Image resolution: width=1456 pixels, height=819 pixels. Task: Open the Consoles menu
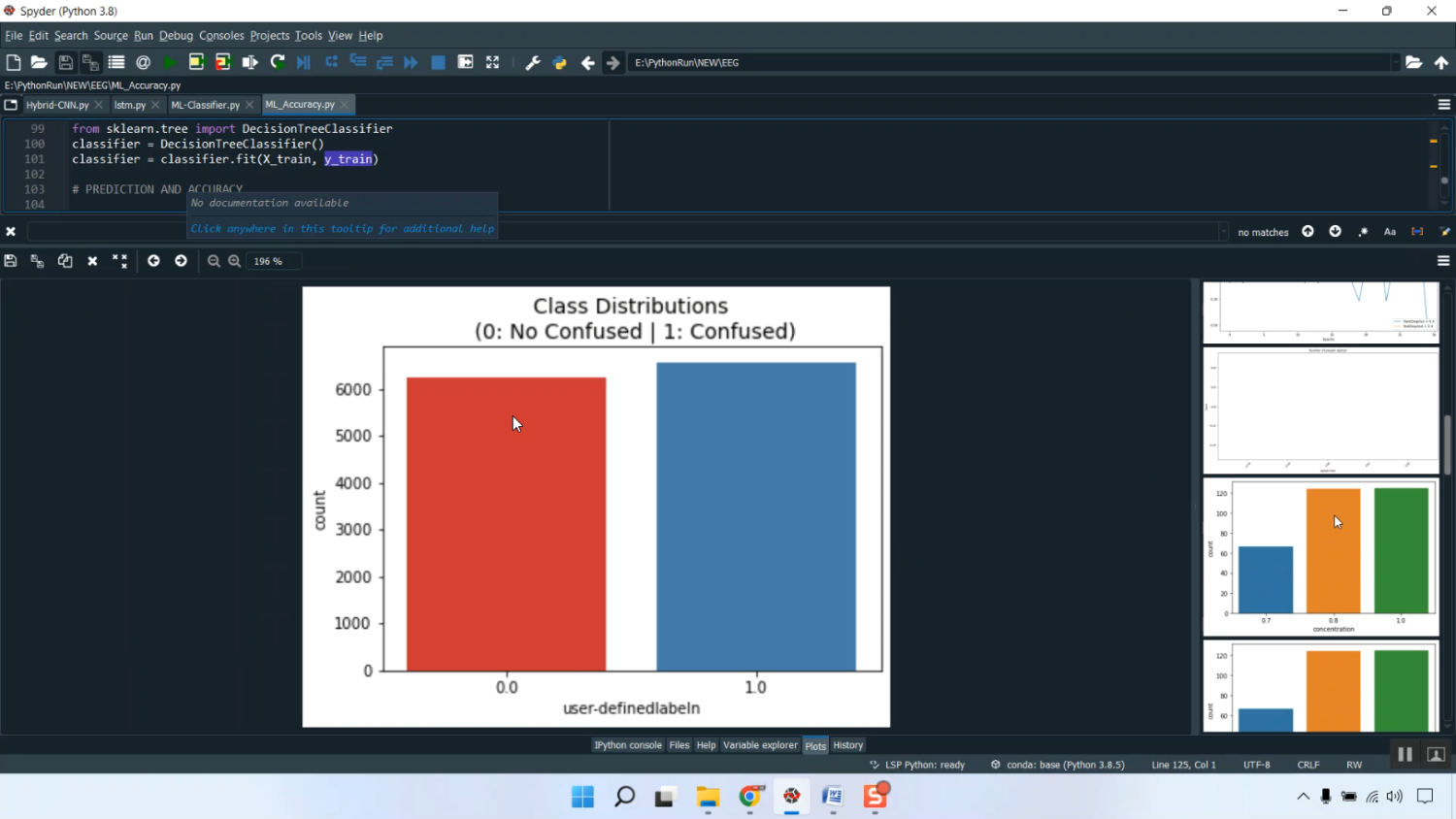[x=221, y=36]
